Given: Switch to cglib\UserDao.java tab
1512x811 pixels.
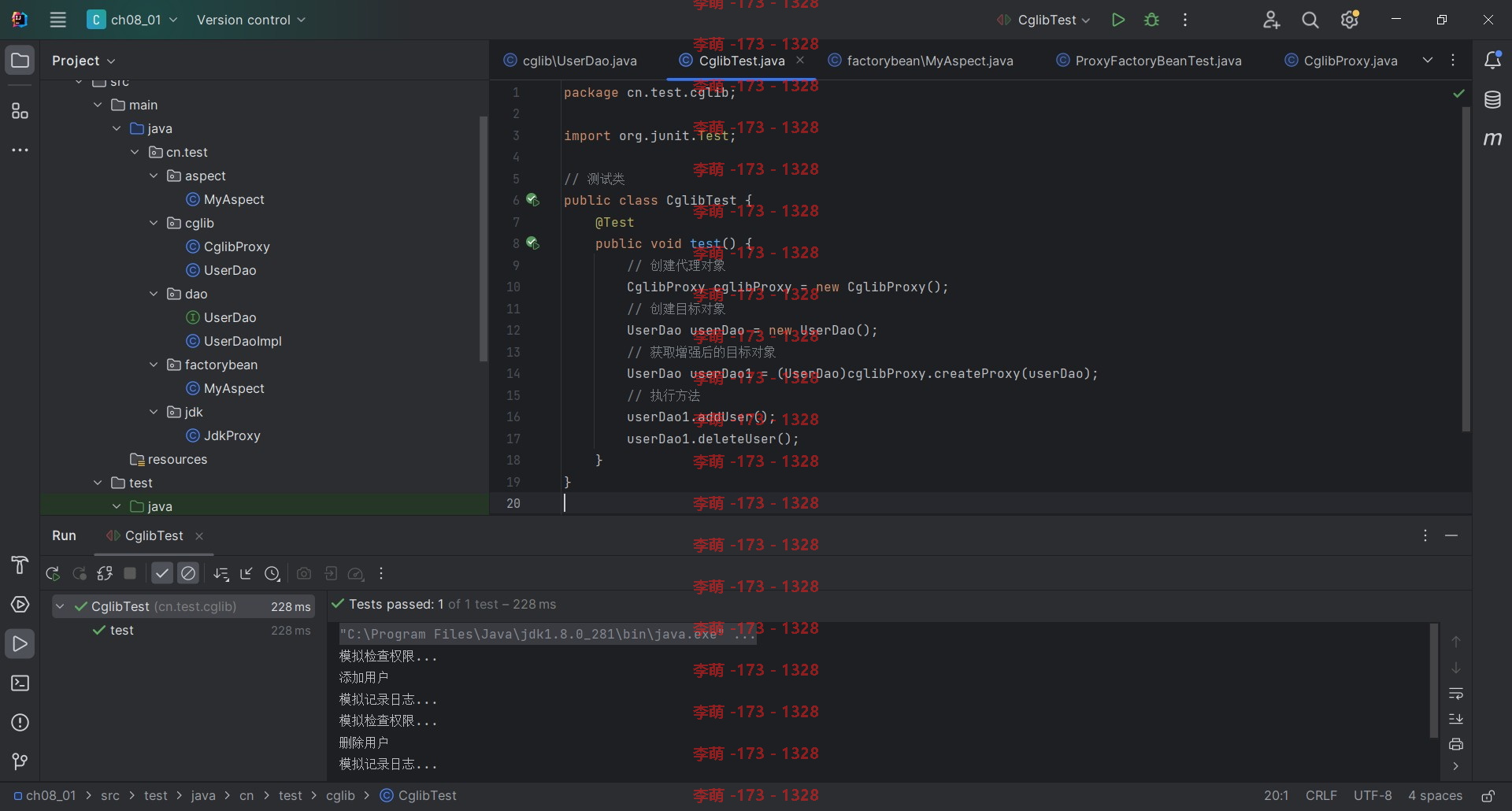Looking at the screenshot, I should point(570,61).
